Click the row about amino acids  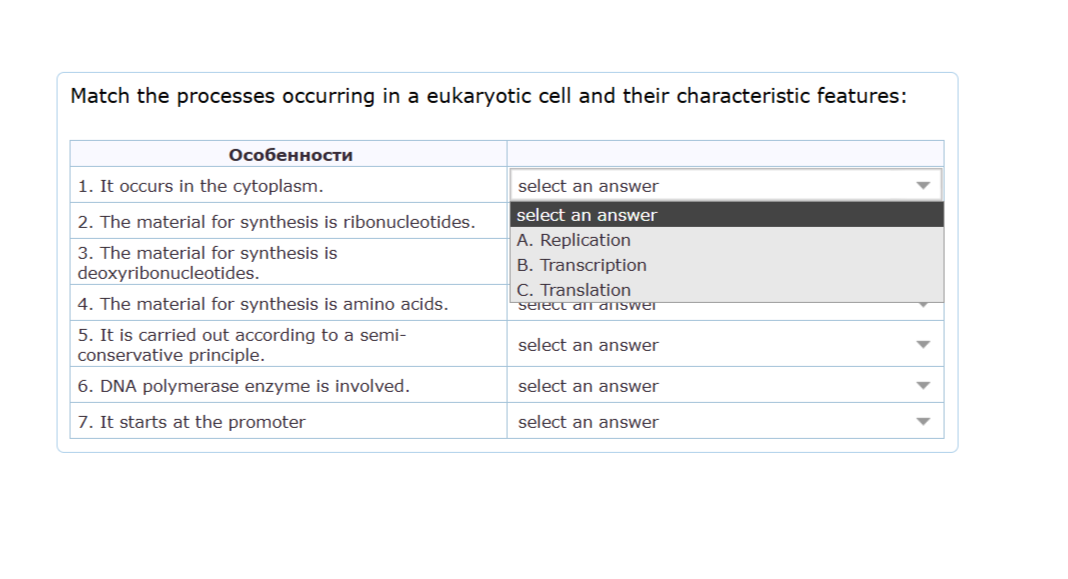pos(288,303)
